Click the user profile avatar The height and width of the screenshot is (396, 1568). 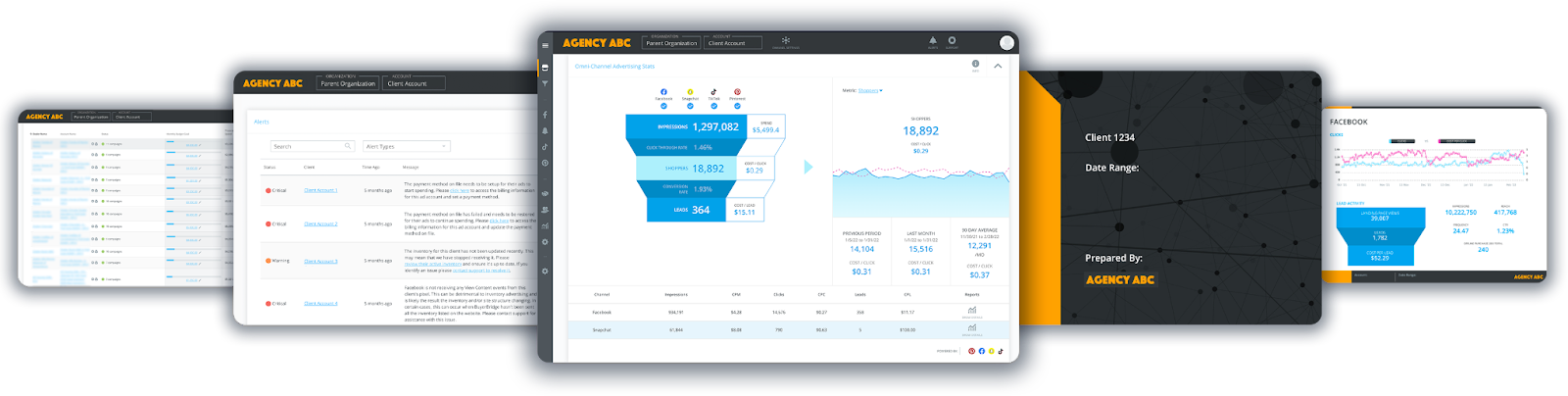click(1006, 42)
